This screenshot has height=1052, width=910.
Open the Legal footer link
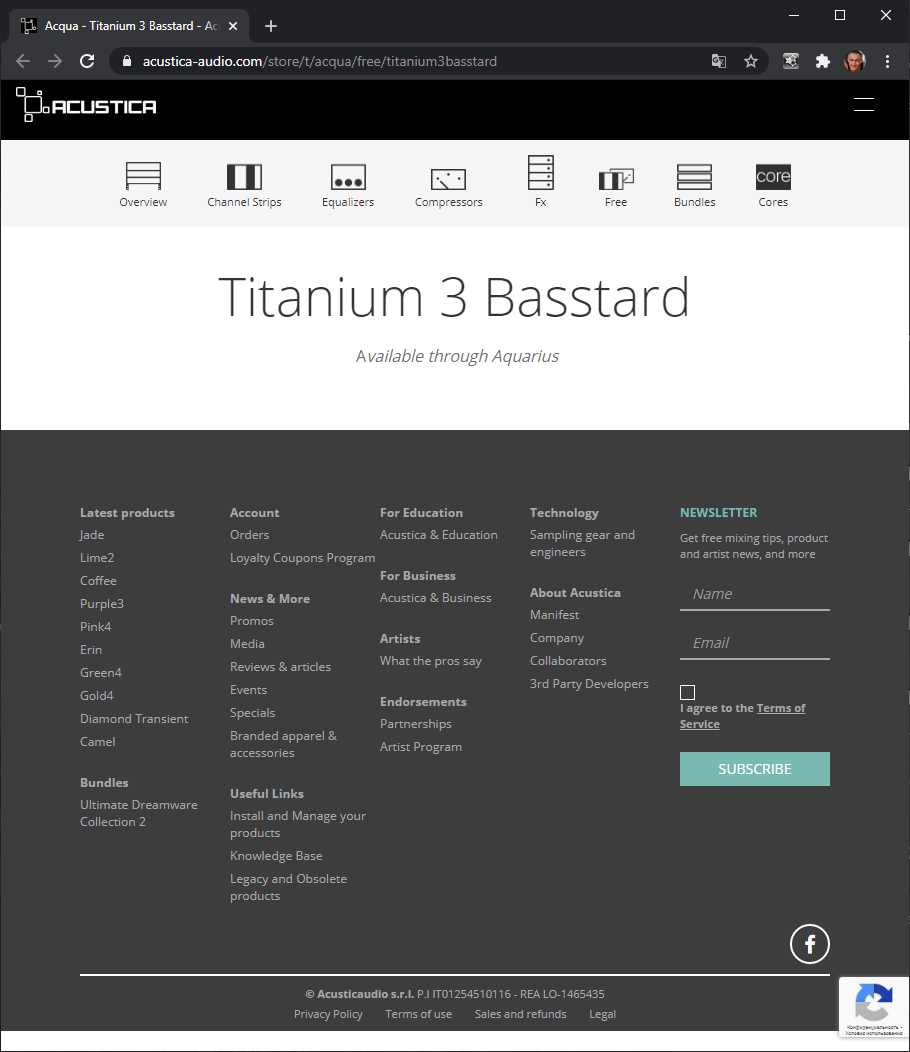[x=603, y=1014]
